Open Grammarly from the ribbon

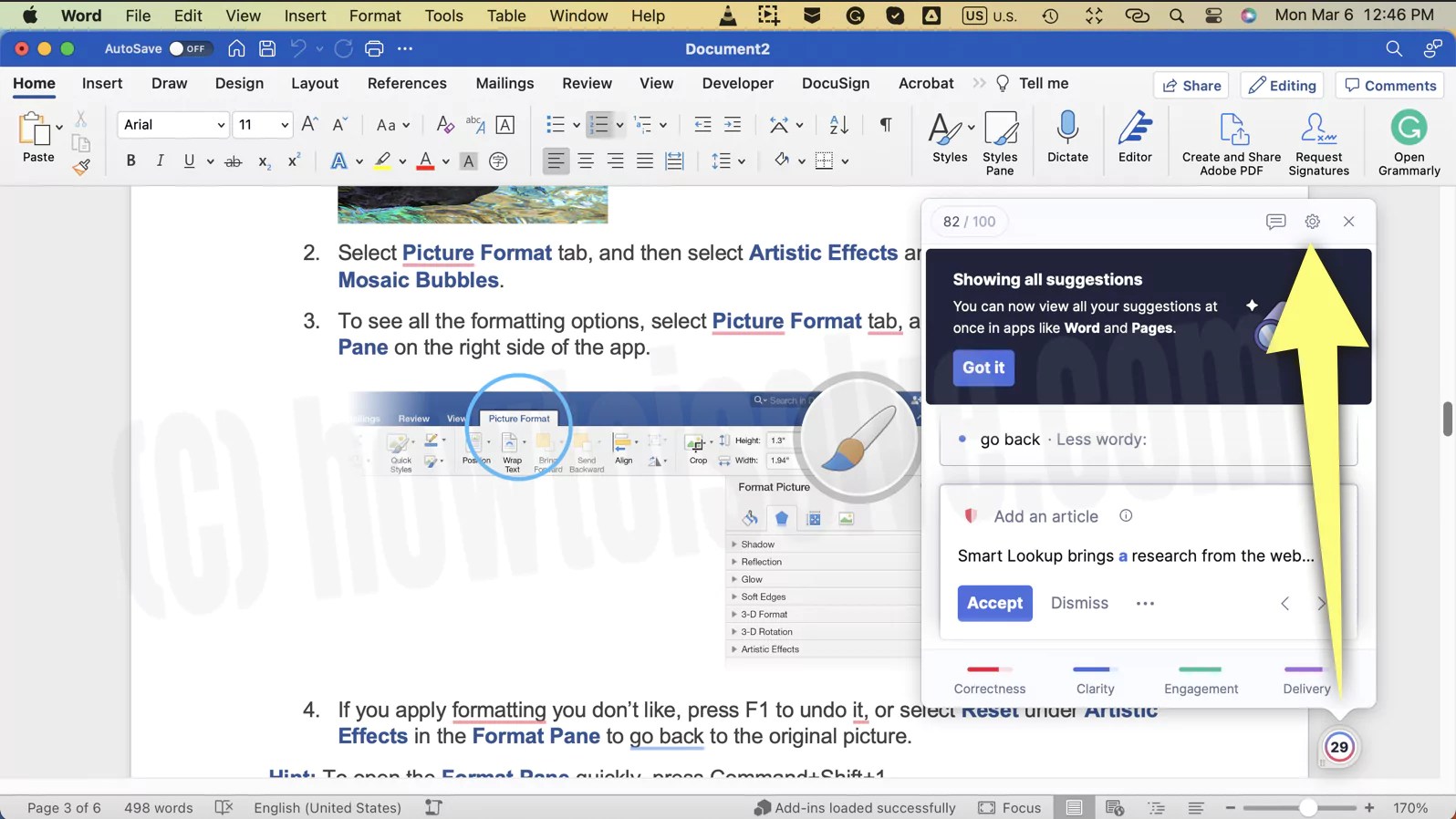click(x=1409, y=143)
